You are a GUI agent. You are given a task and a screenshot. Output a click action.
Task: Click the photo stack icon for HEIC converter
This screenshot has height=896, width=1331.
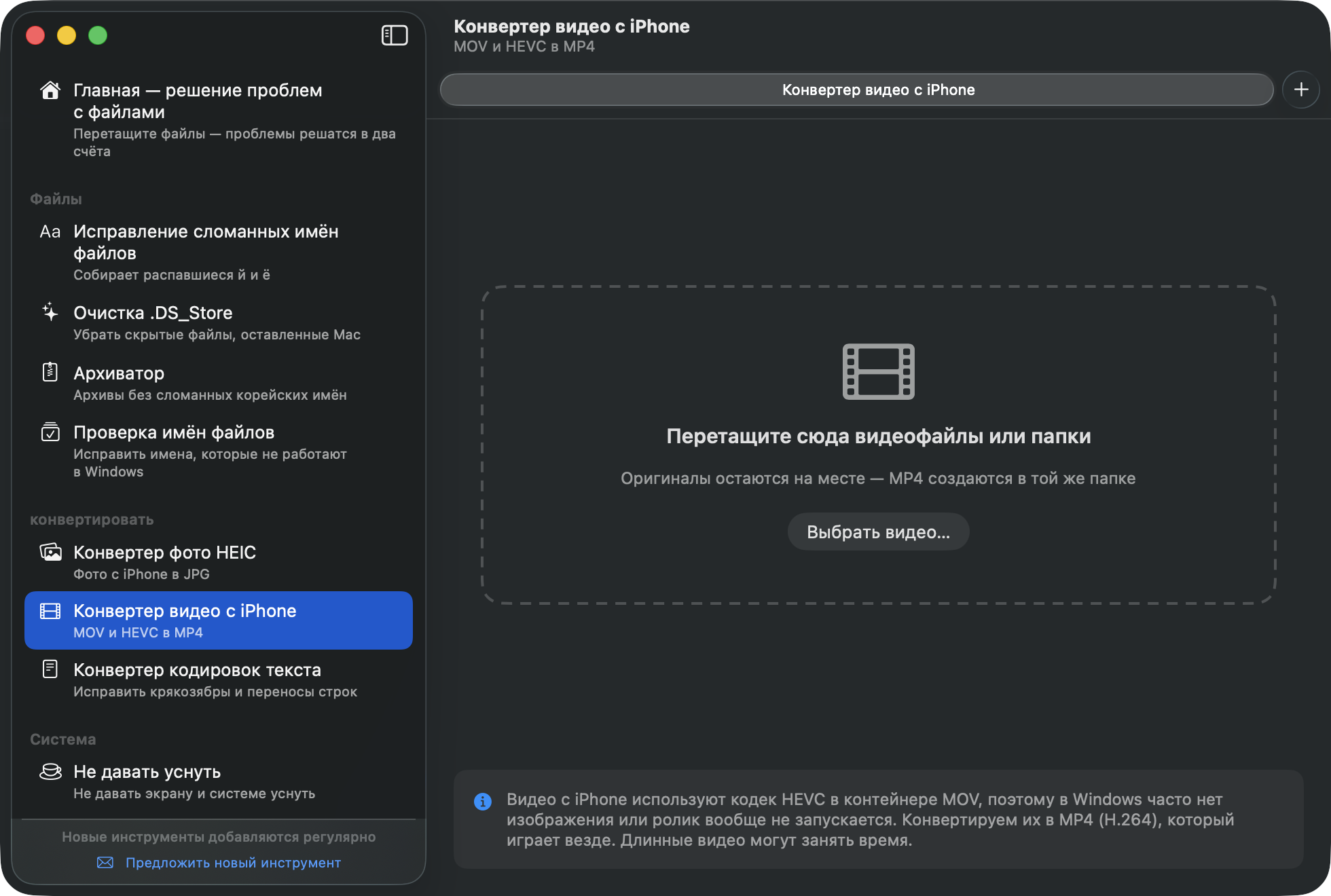tap(50, 552)
